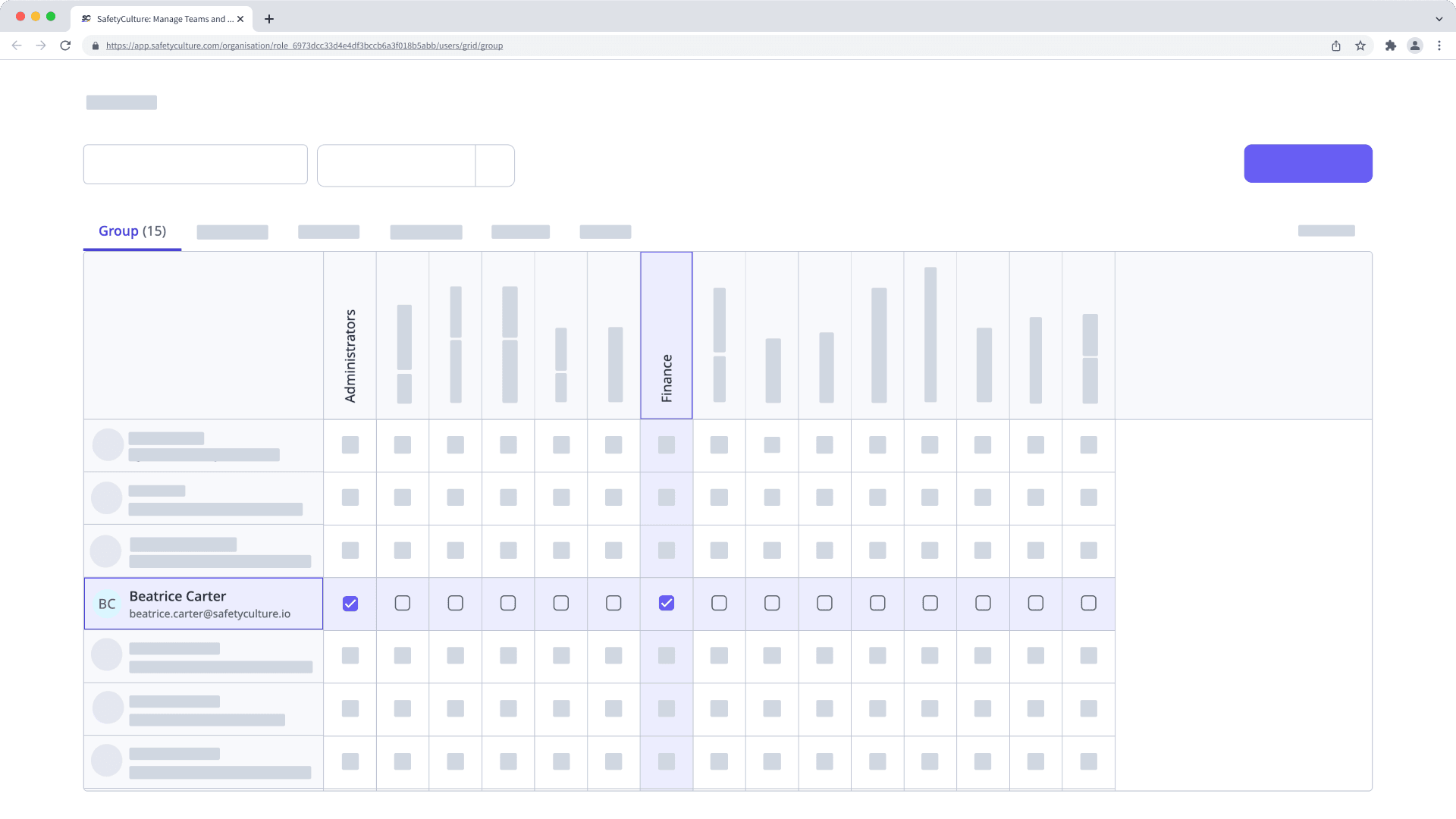Switch to the Group (15) tab

[131, 231]
